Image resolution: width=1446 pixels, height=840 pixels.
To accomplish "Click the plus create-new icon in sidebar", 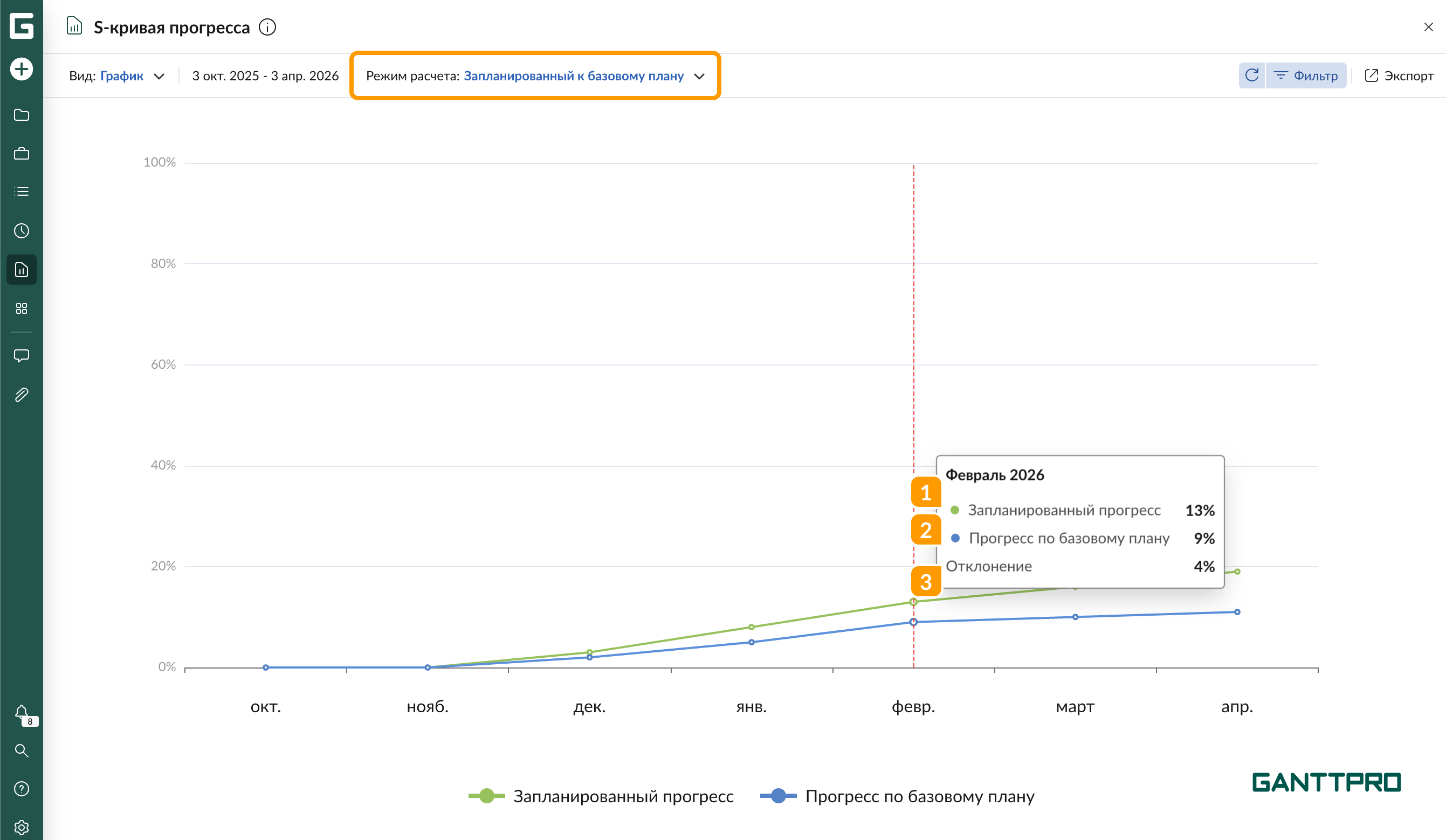I will pos(21,70).
